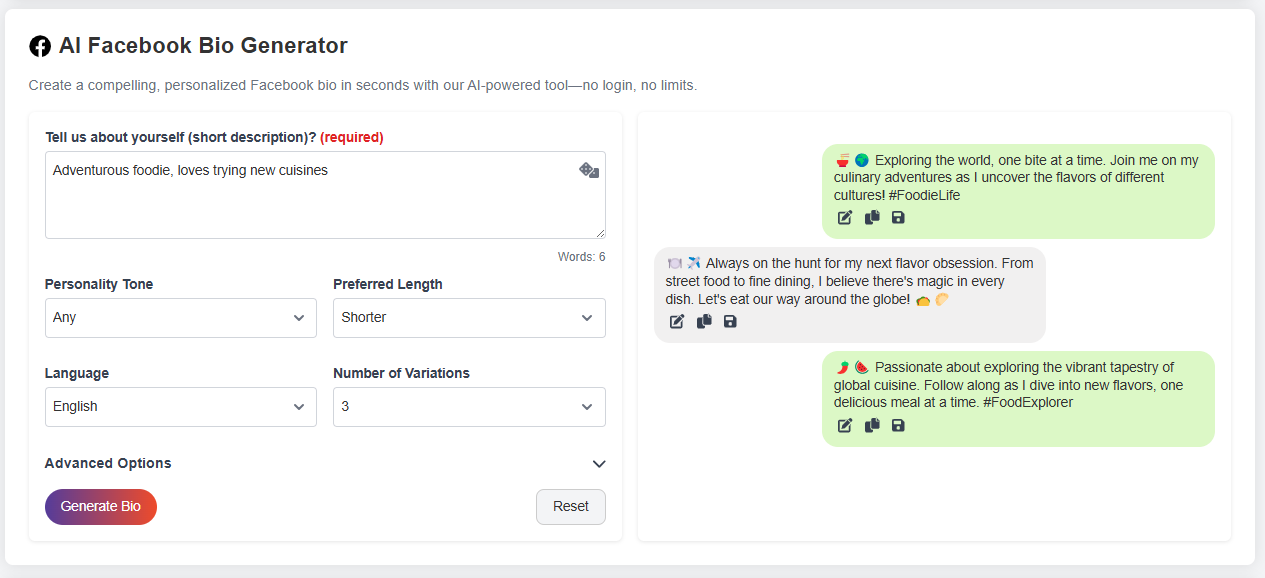Edit the #FoodExplorer bio
The image size is (1265, 578).
tap(845, 426)
